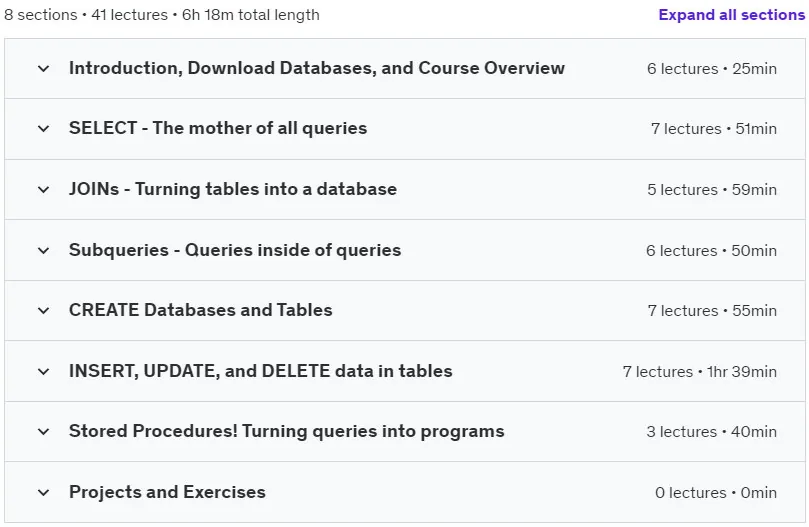The image size is (809, 527).
Task: Click the '7 lectures • 1hr 39min' label
Action: click(700, 372)
